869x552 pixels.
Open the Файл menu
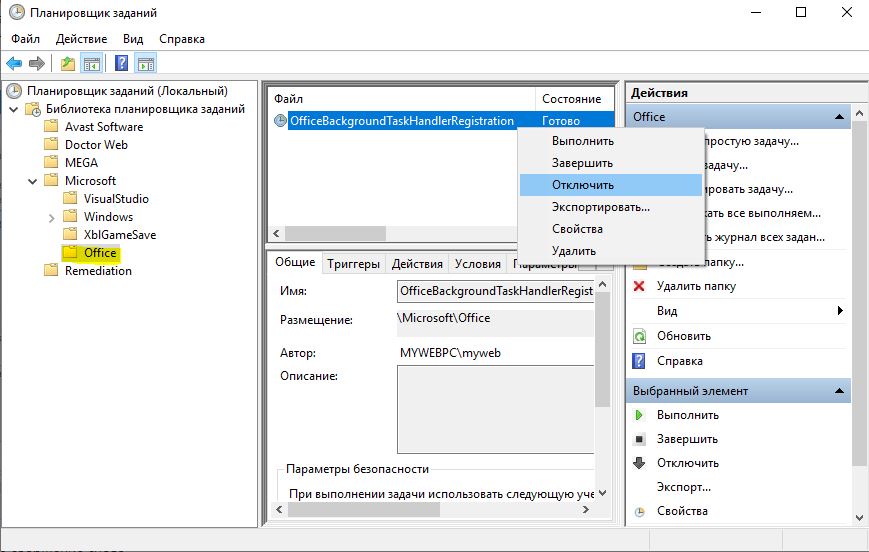25,39
